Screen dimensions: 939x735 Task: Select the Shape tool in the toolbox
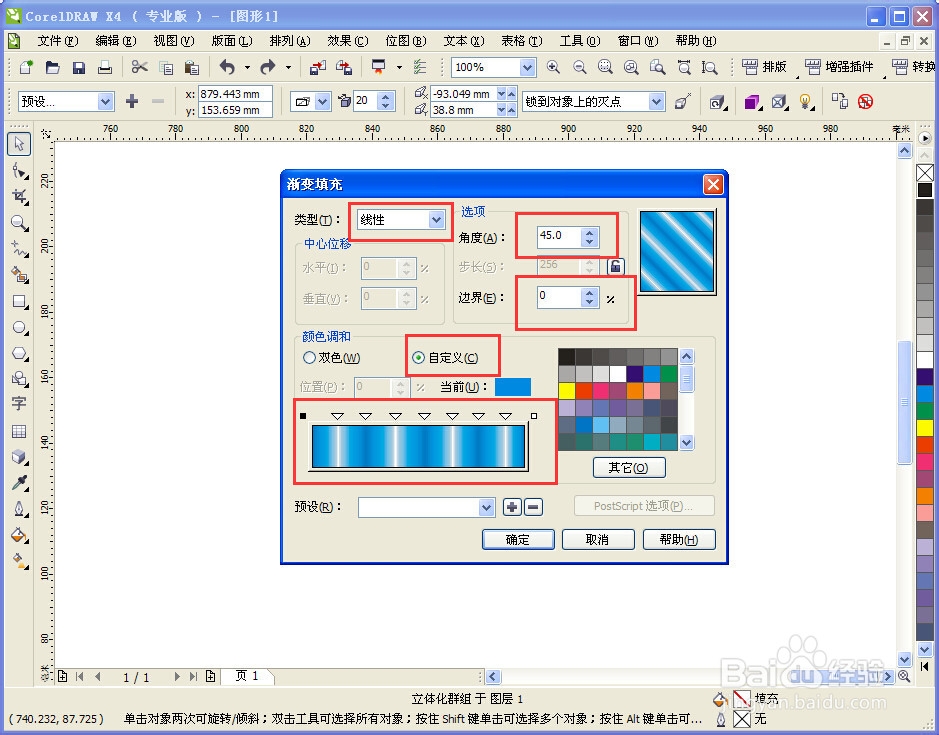coord(19,171)
